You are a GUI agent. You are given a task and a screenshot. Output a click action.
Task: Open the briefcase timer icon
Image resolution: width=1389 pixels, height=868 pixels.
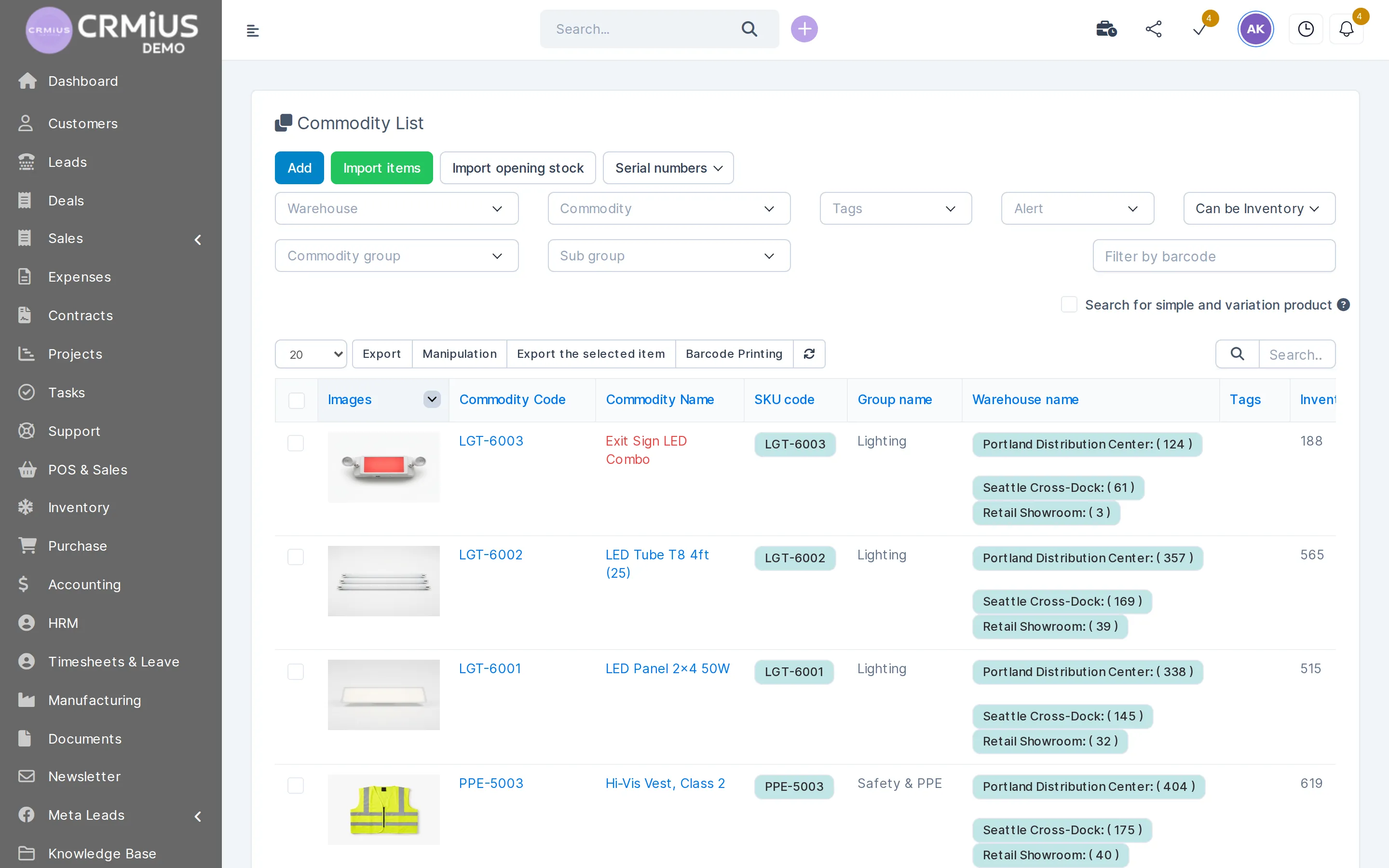[x=1106, y=29]
